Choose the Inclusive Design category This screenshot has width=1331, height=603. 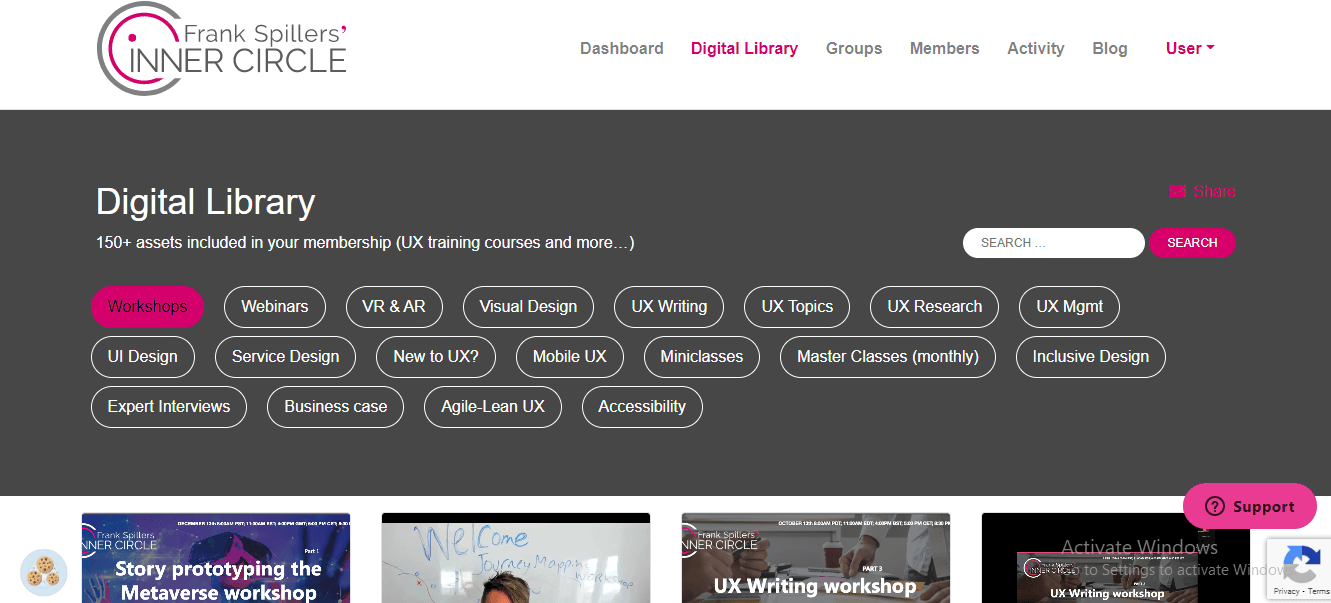pyautogui.click(x=1091, y=357)
